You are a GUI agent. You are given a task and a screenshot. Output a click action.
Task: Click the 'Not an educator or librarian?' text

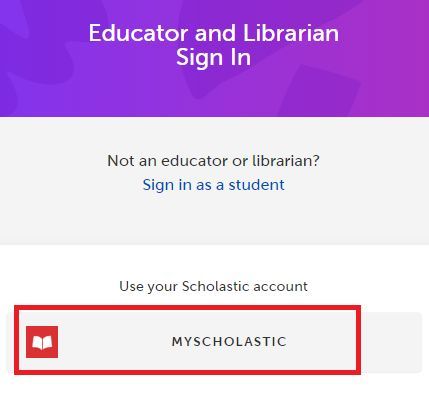pyautogui.click(x=213, y=161)
